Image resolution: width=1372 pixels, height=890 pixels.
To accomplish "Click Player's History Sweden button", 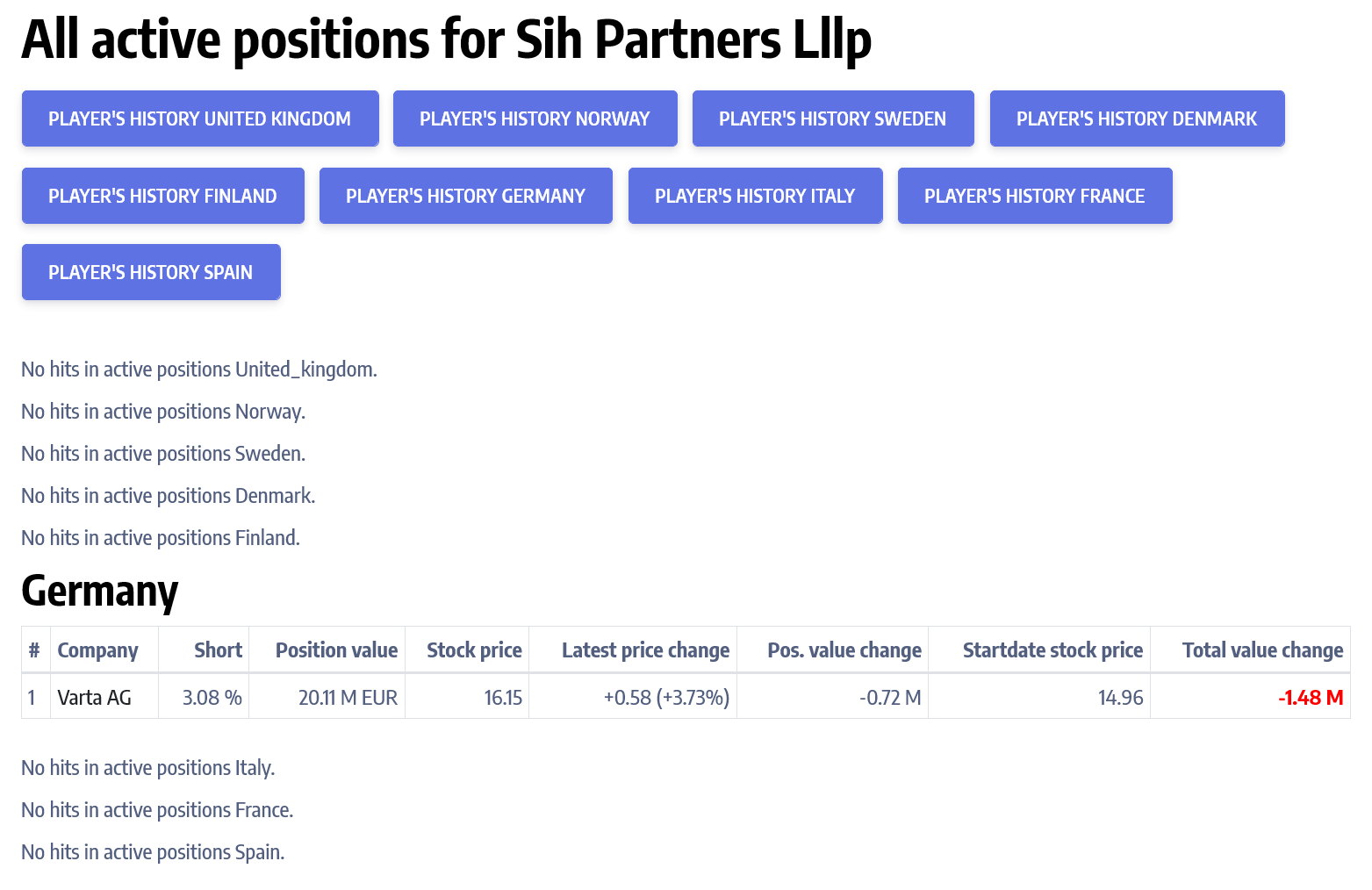I will coord(832,118).
